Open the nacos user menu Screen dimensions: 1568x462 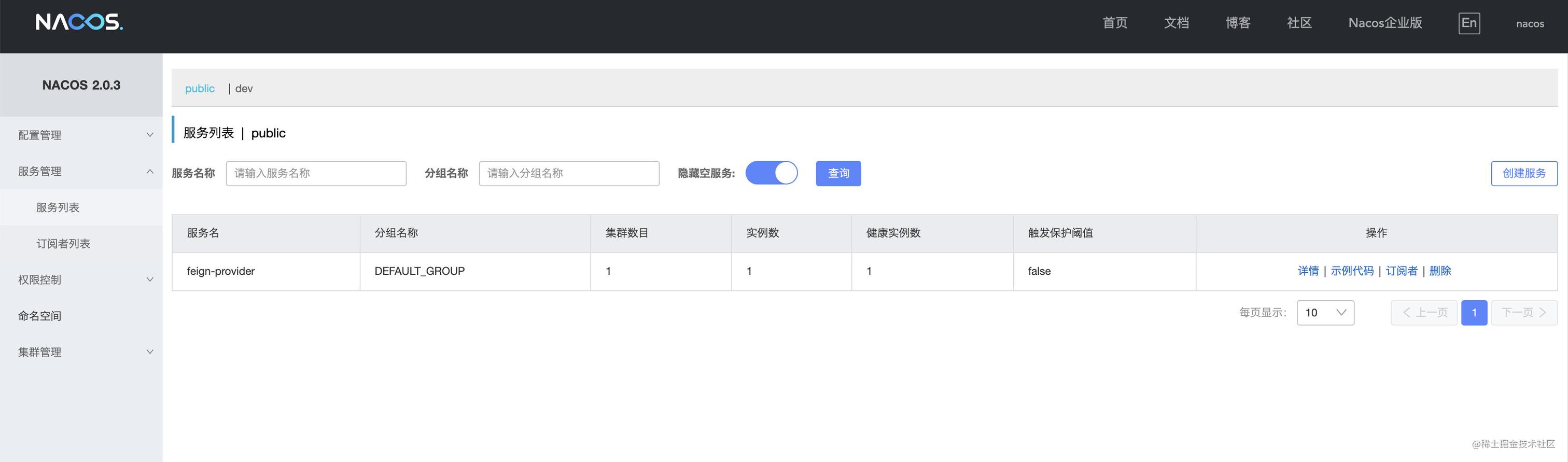point(1530,24)
